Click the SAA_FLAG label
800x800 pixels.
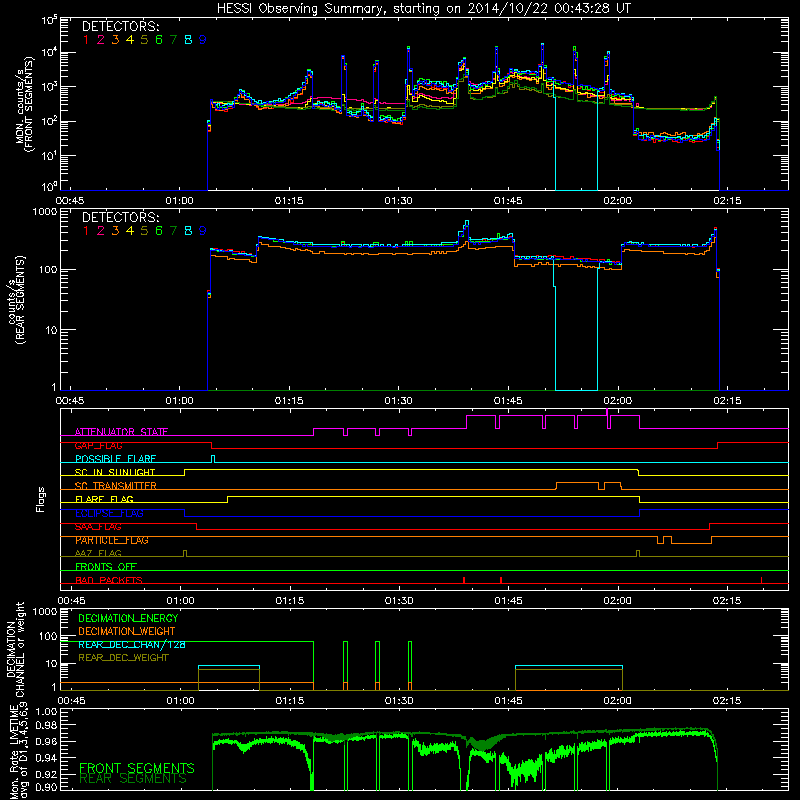pyautogui.click(x=98, y=527)
